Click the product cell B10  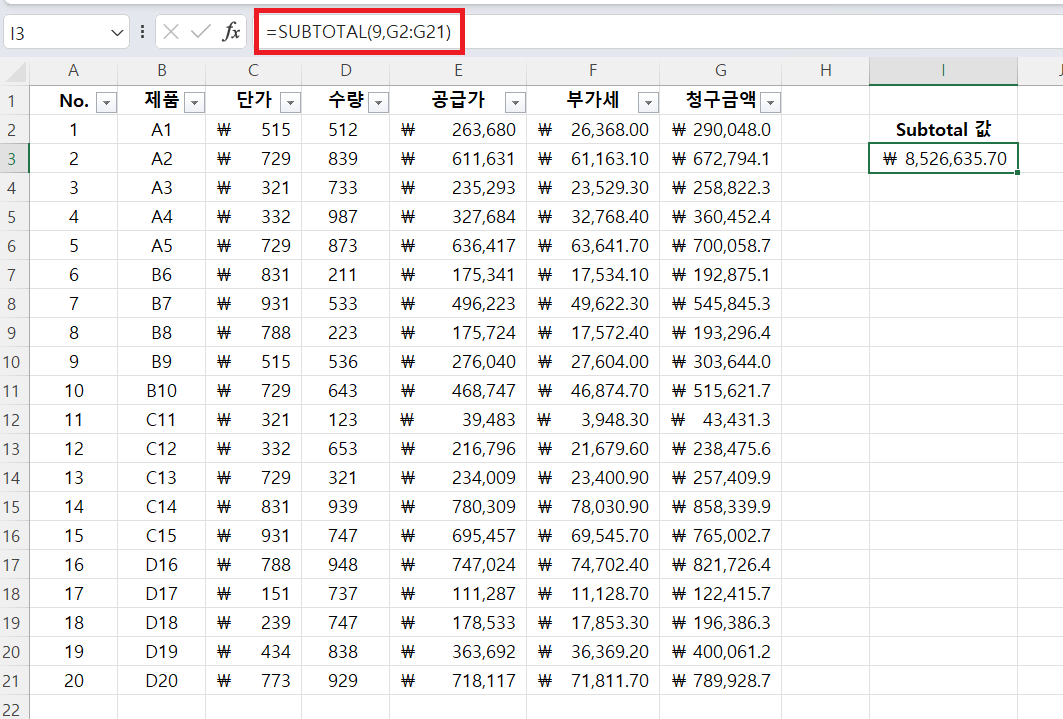pos(161,390)
